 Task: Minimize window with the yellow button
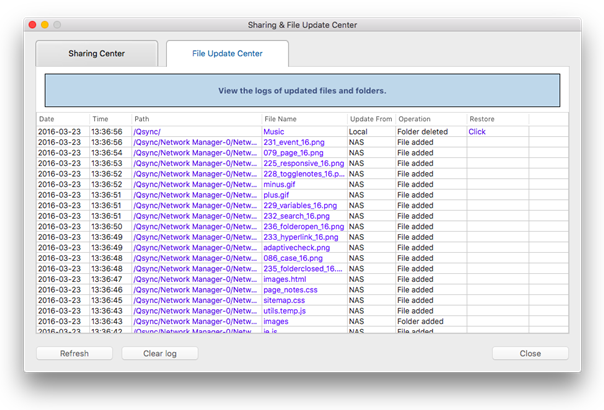click(45, 25)
